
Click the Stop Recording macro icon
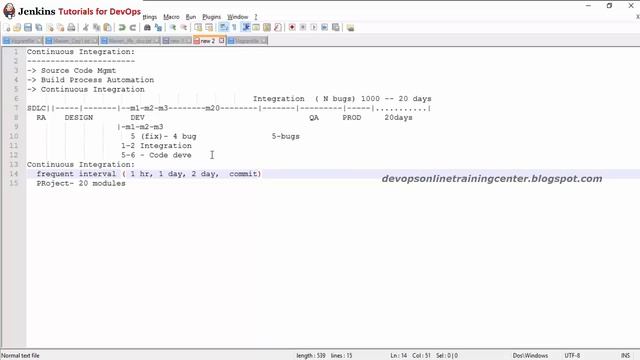[x=303, y=28]
